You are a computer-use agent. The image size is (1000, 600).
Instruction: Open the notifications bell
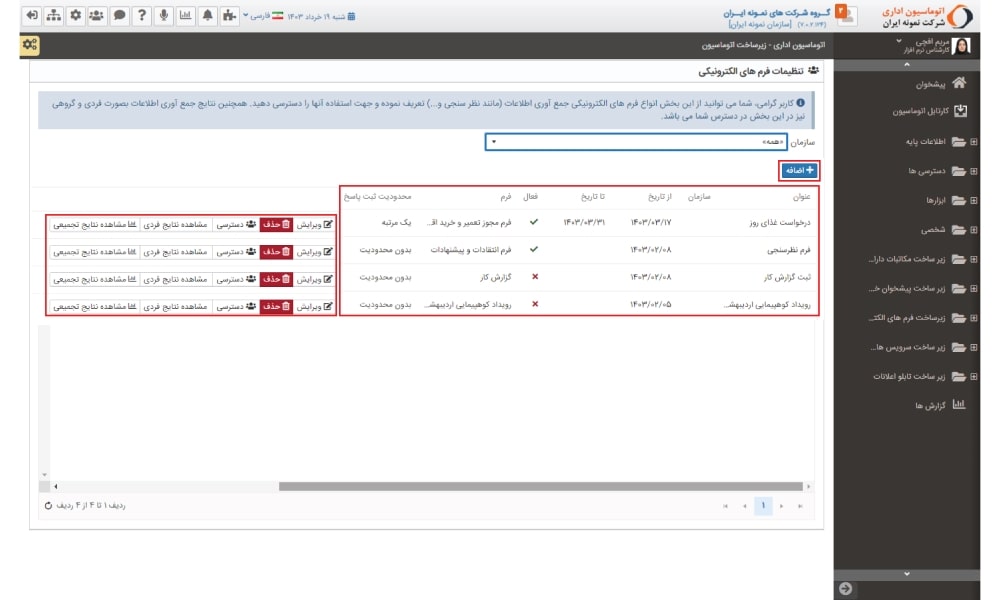[x=207, y=16]
